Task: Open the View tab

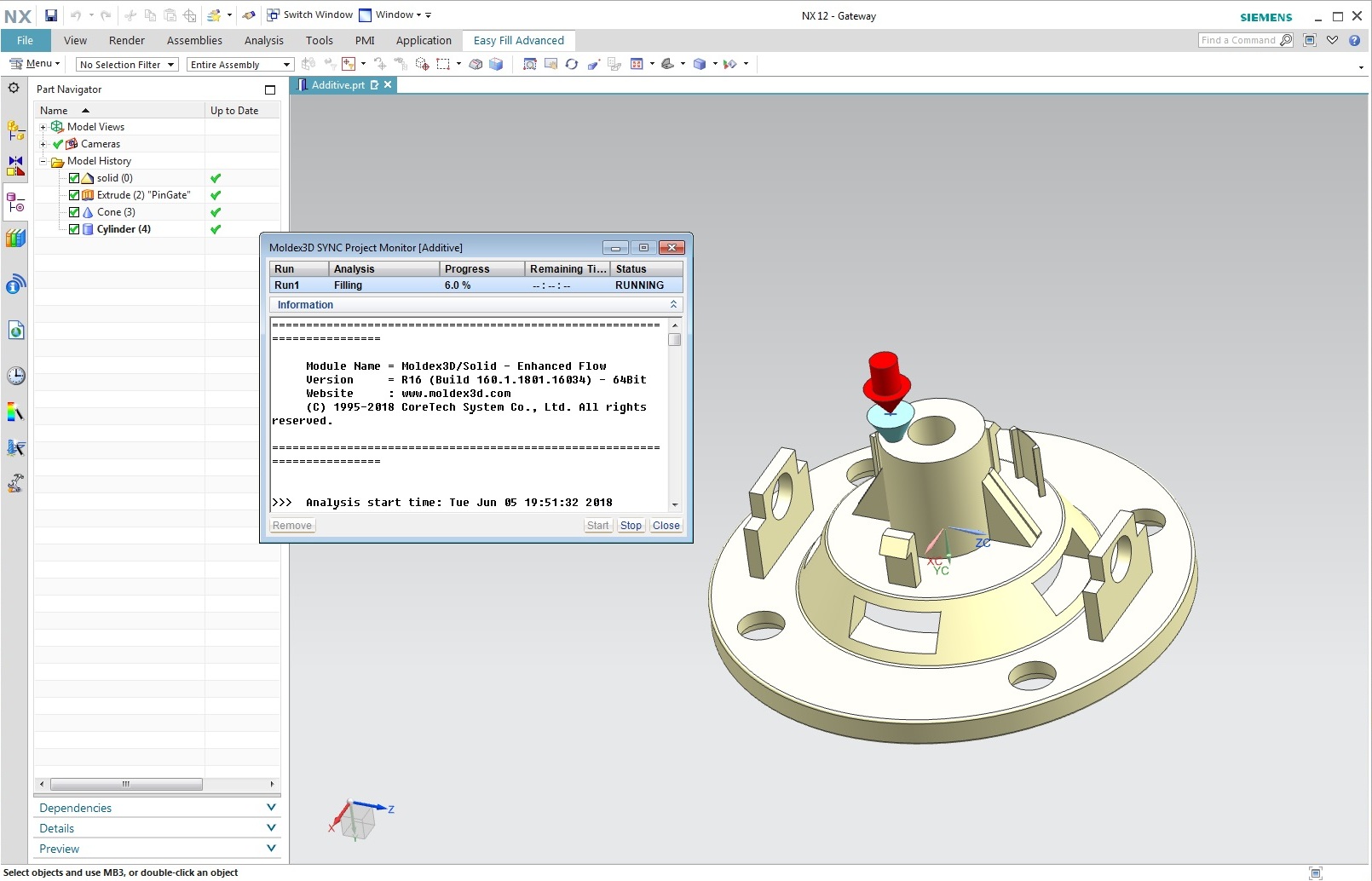Action: click(x=75, y=40)
